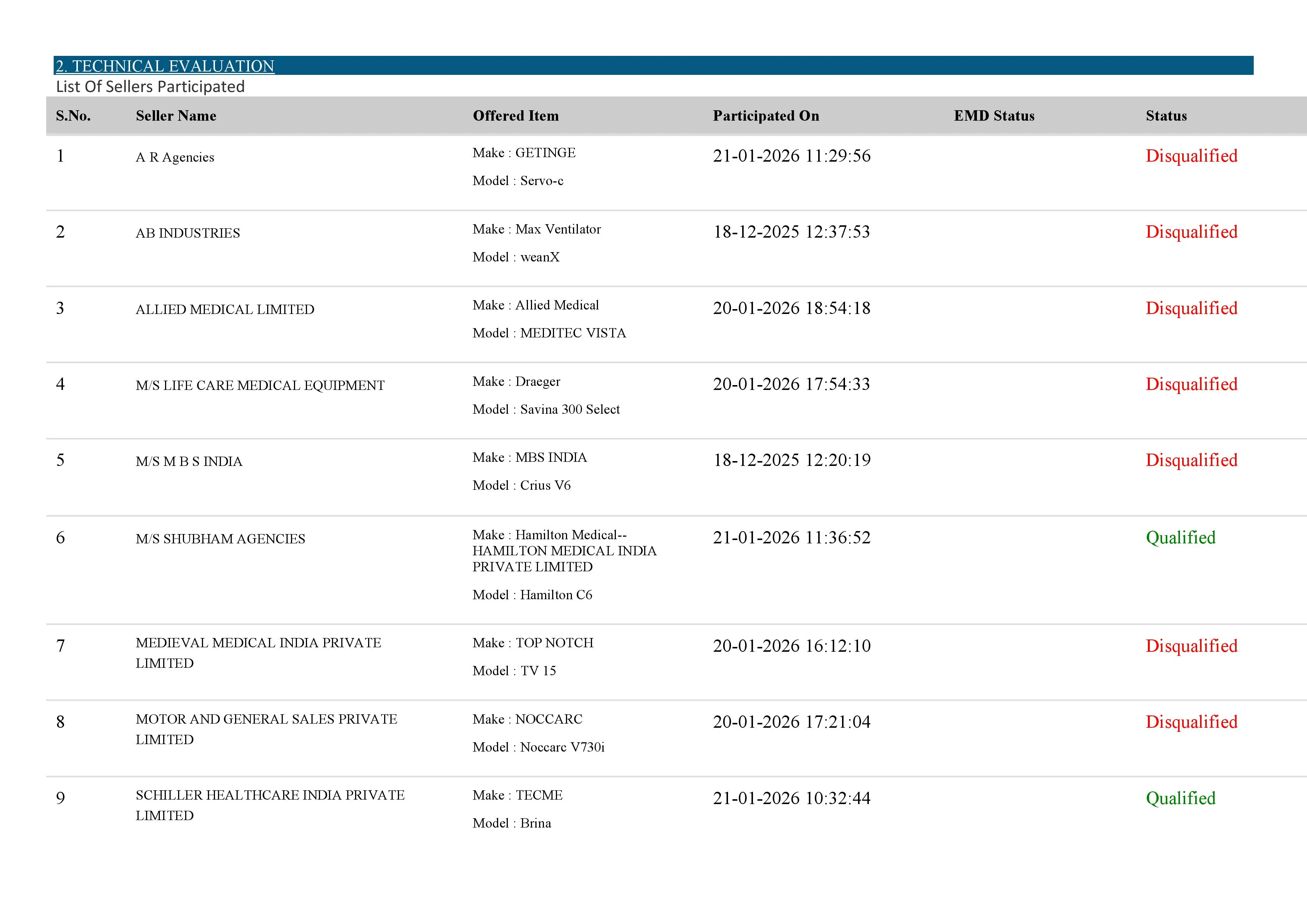Click the 'Make : TECME' text
The image size is (1307, 924).
(x=518, y=796)
